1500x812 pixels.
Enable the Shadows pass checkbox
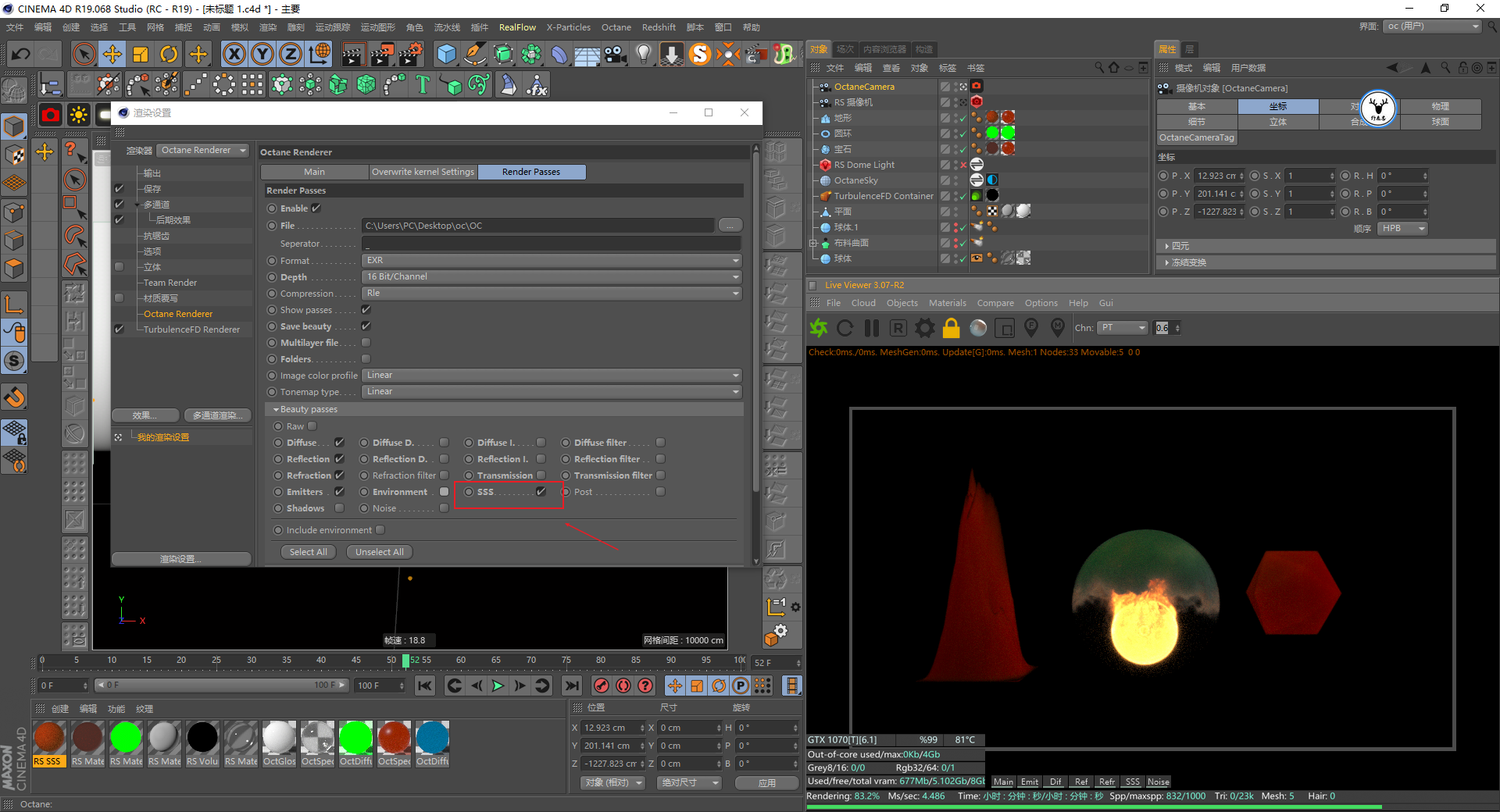[x=339, y=508]
